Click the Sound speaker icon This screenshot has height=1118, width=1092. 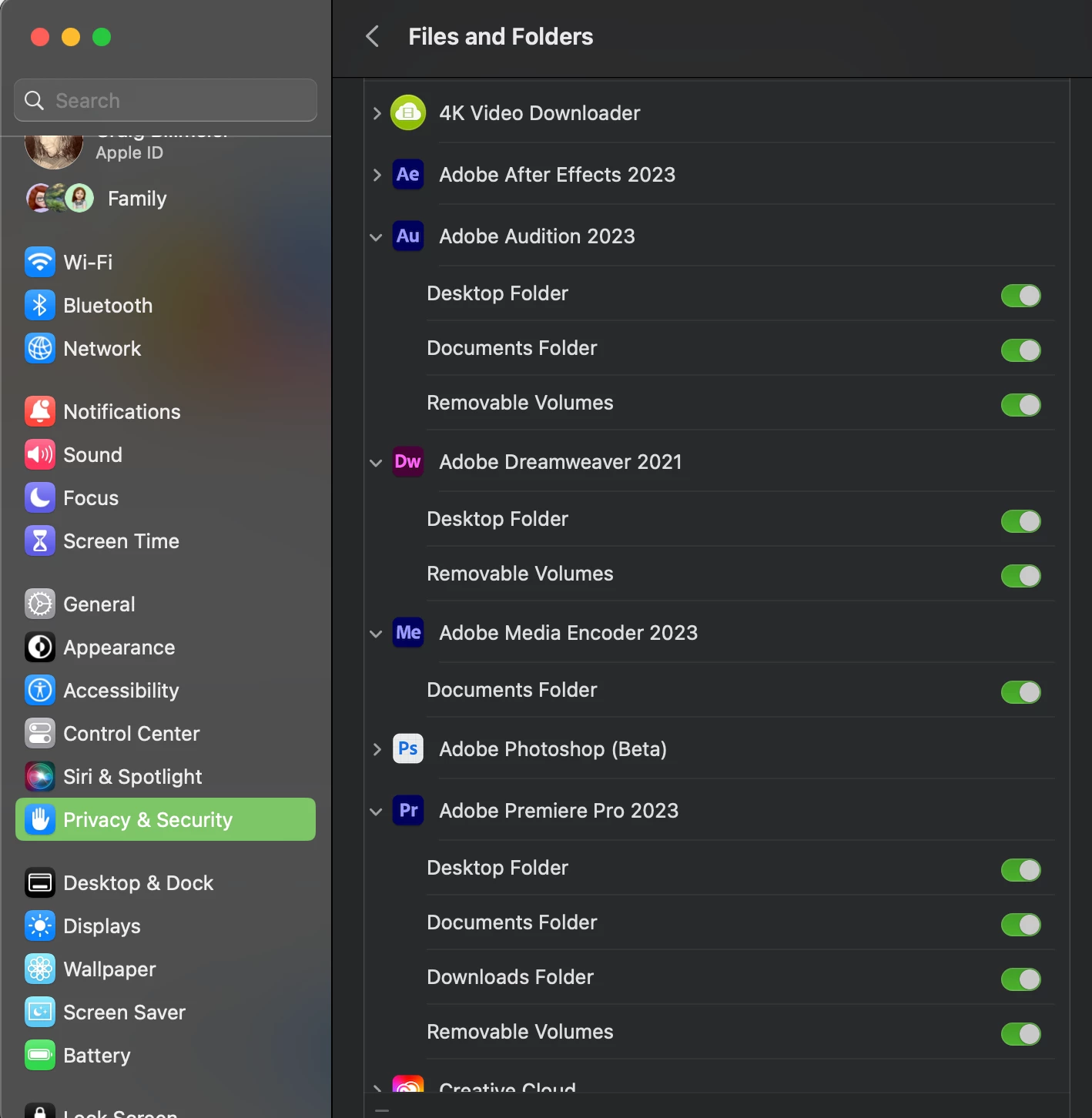[x=40, y=454]
